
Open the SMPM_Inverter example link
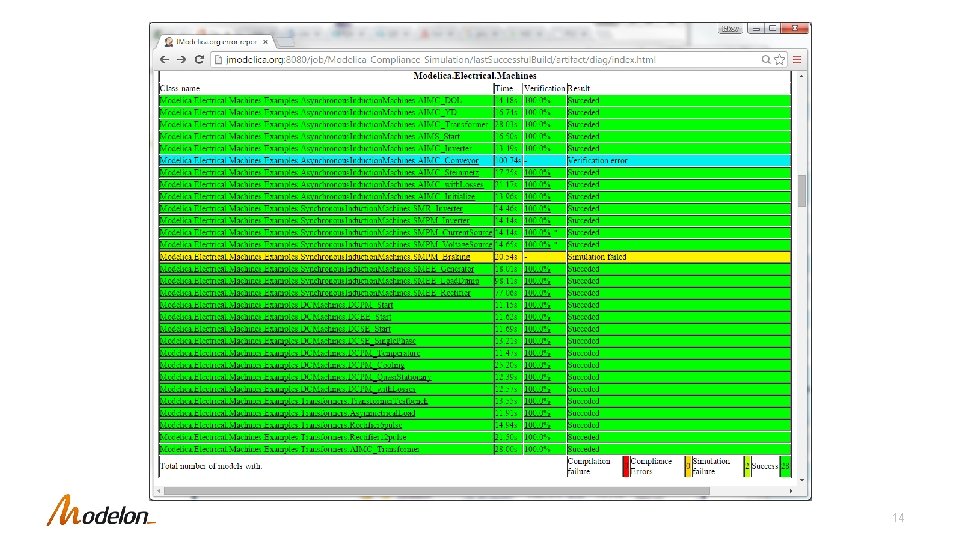click(x=315, y=220)
